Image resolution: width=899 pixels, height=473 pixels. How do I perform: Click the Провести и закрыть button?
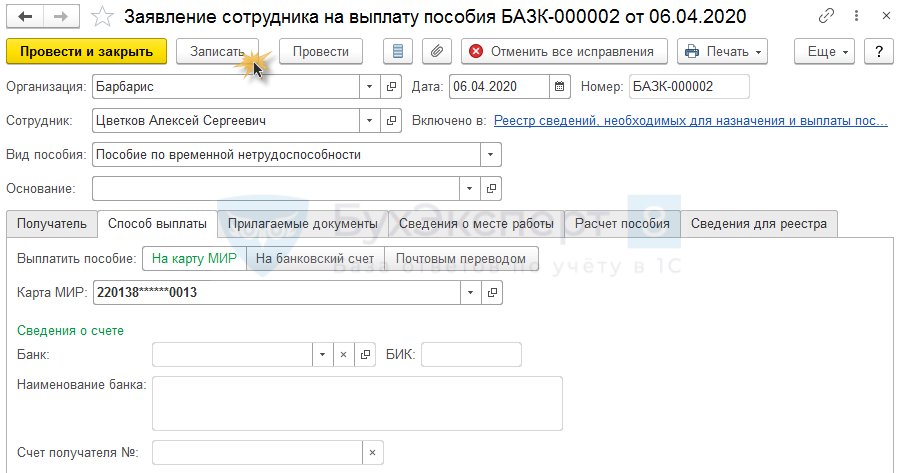point(86,52)
